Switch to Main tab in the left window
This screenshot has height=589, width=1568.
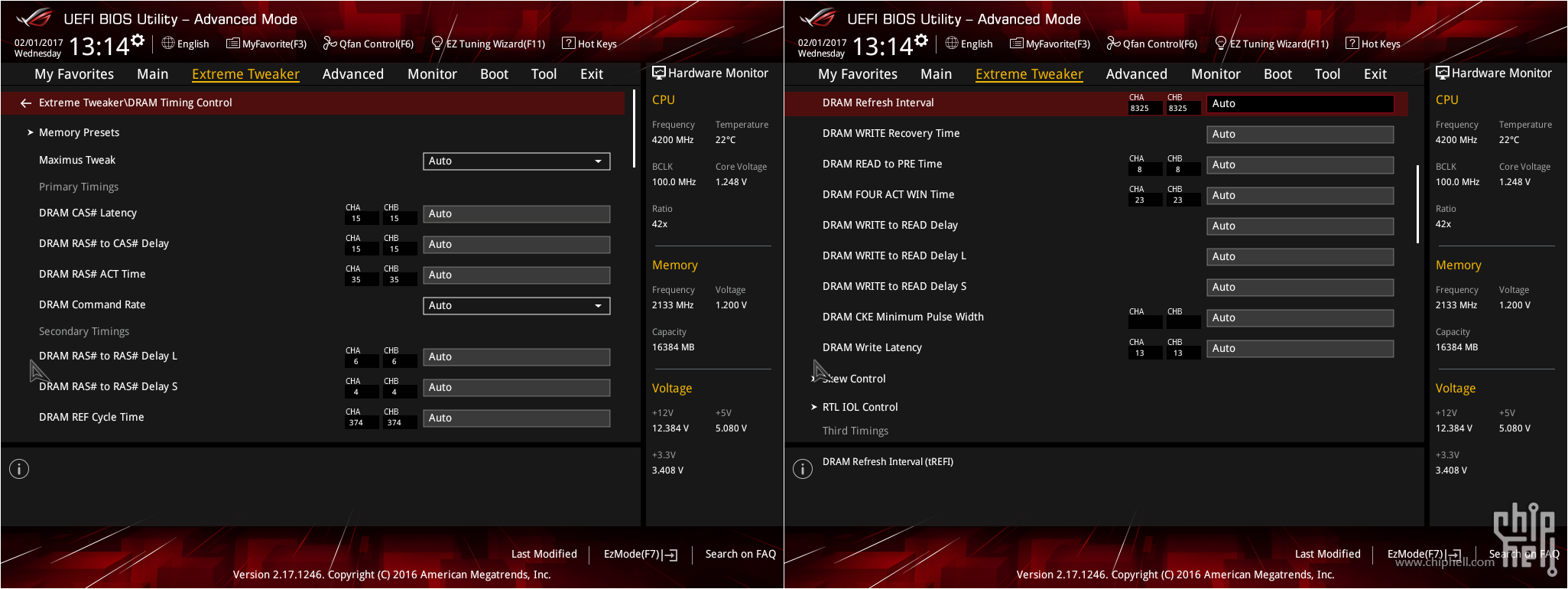point(153,74)
